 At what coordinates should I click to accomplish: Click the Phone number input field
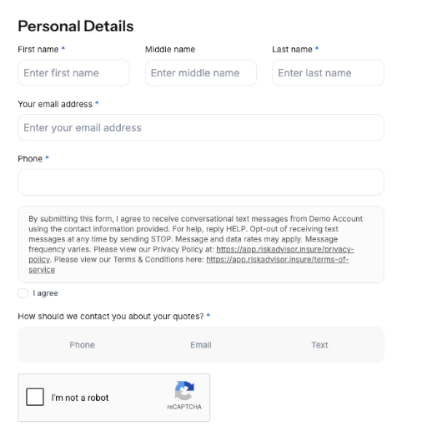coord(201,182)
